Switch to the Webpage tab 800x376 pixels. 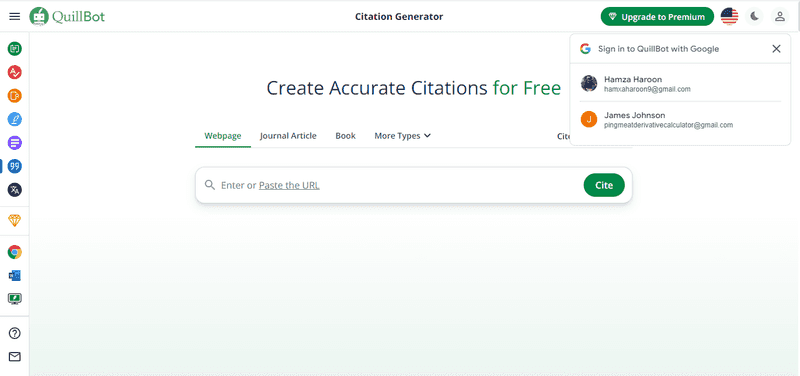coord(223,136)
